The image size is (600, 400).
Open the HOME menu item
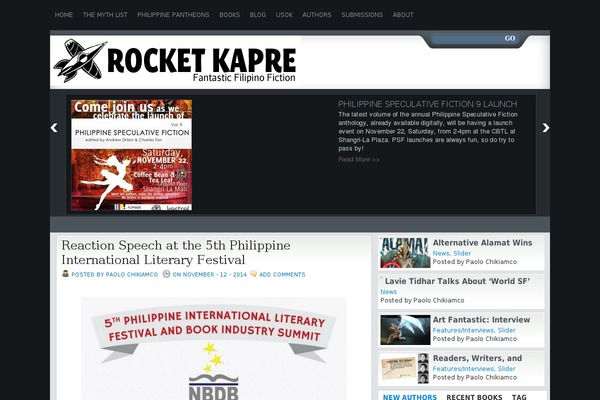point(64,15)
